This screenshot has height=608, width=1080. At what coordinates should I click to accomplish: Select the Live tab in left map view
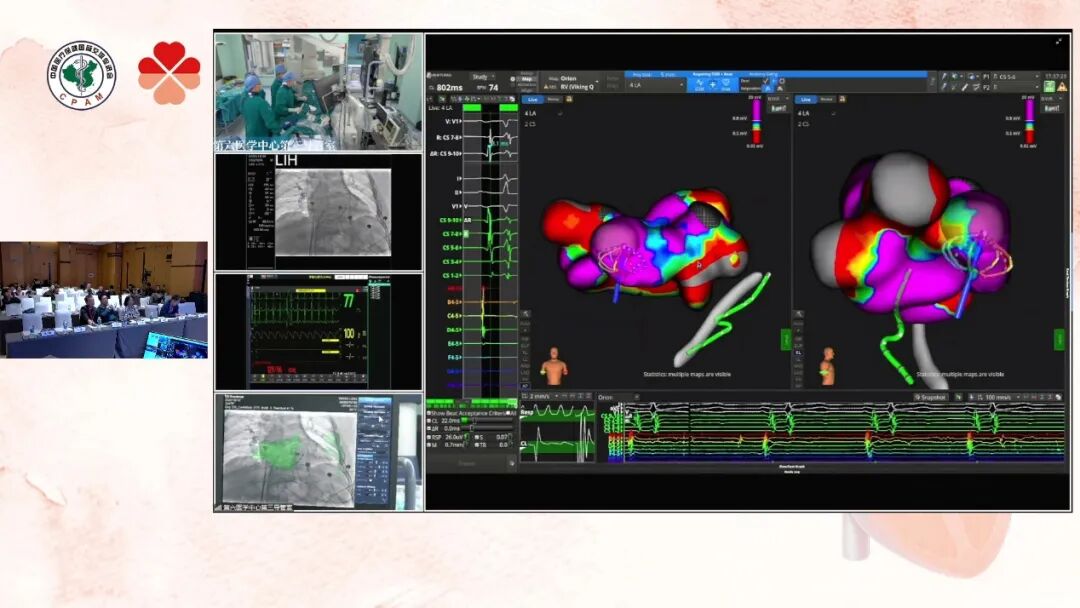pos(532,100)
